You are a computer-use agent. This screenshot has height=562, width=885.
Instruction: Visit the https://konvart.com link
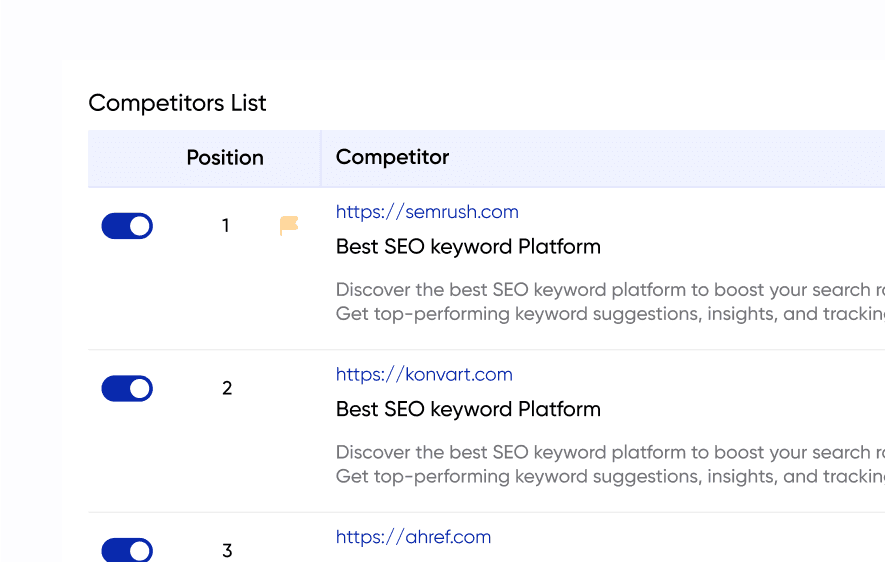(x=424, y=375)
